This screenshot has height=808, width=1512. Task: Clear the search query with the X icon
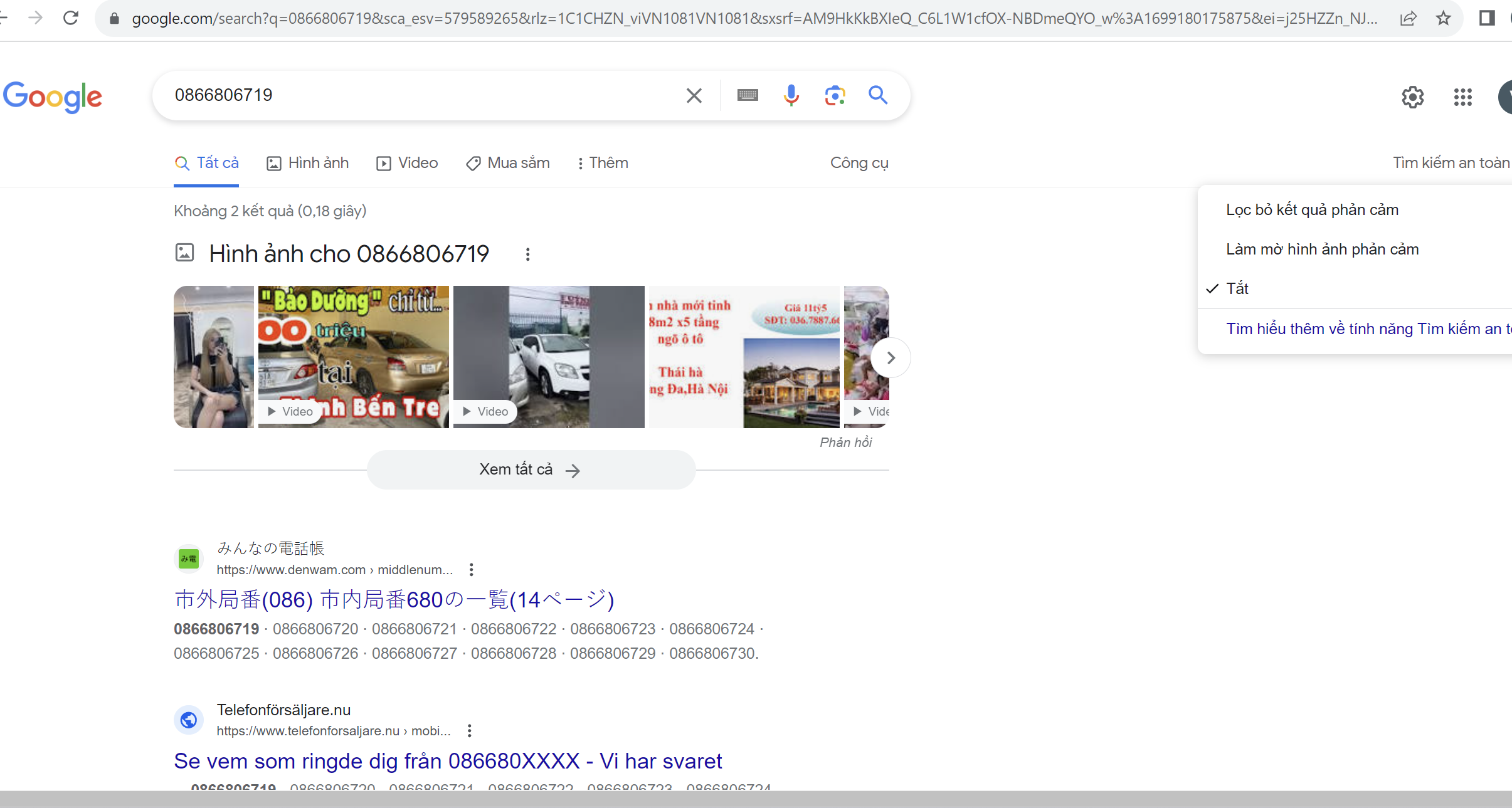pyautogui.click(x=693, y=95)
